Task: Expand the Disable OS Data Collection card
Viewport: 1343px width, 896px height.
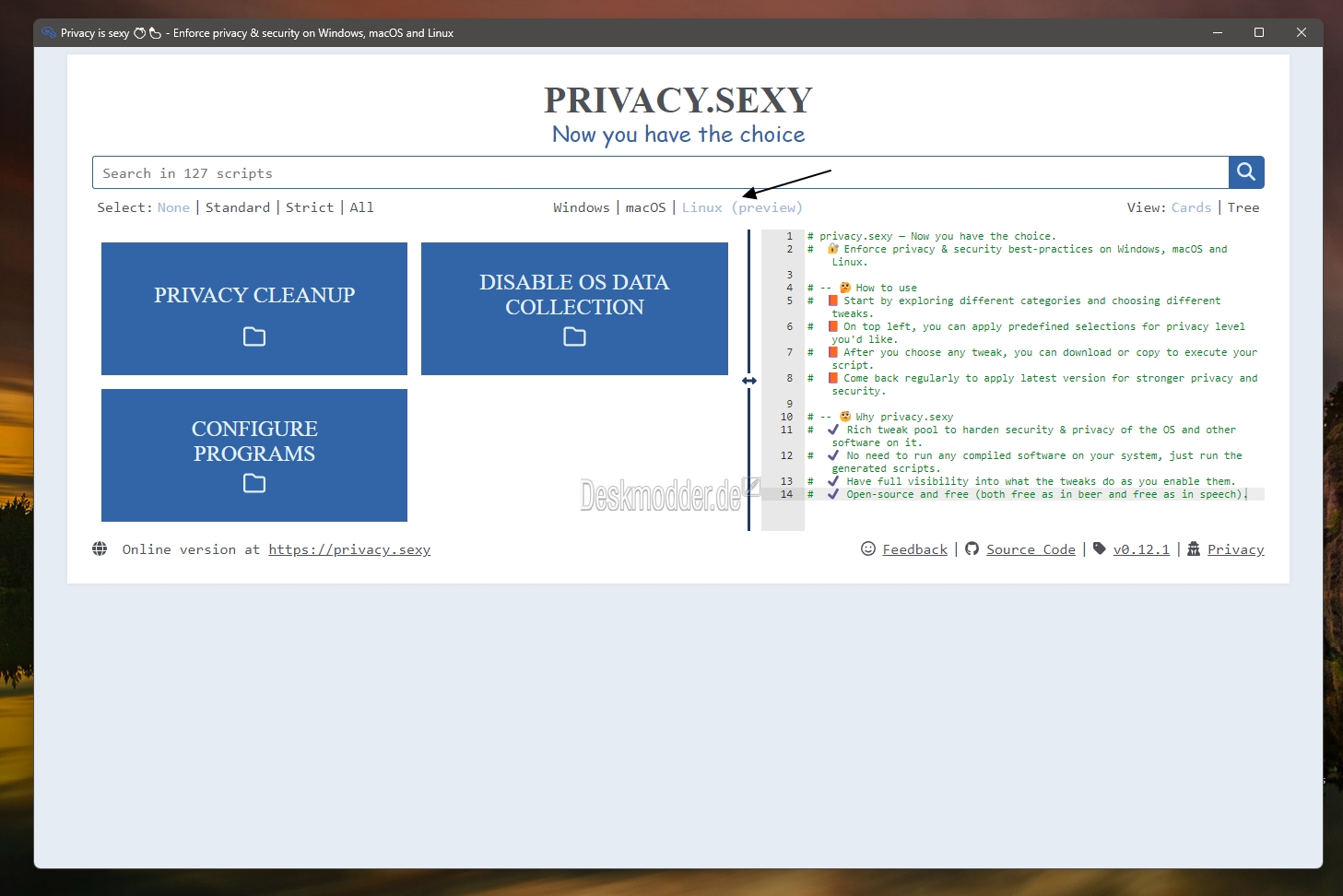Action: (x=574, y=309)
